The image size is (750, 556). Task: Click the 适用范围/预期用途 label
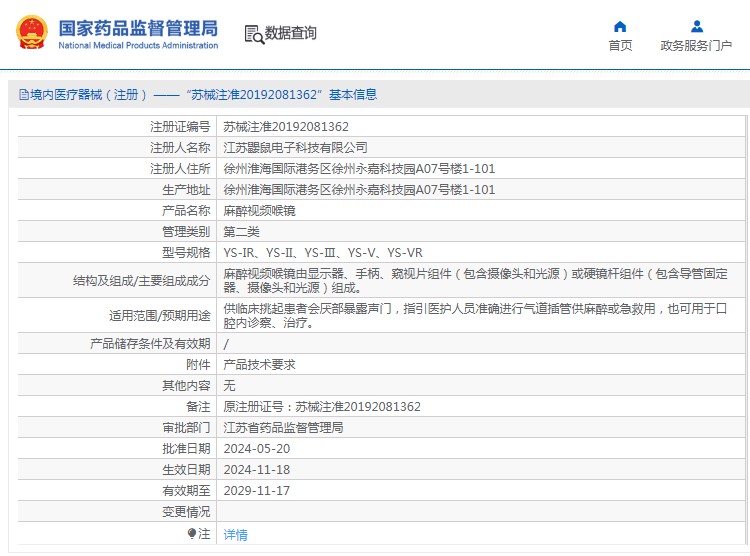[x=159, y=316]
